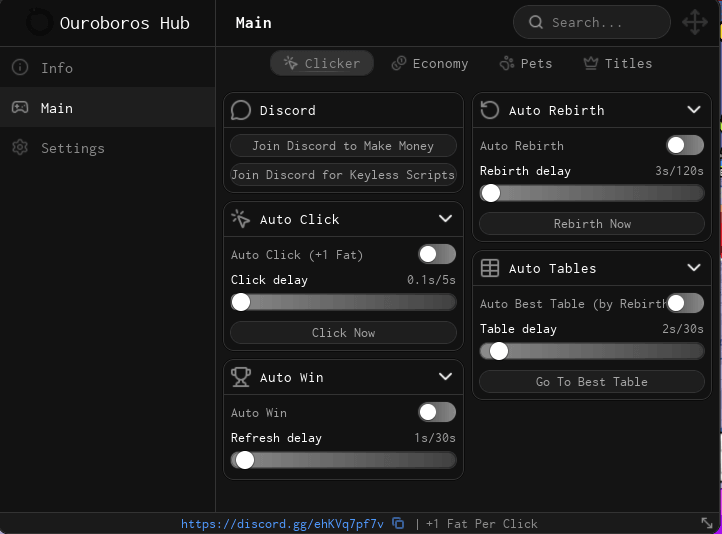Screen dimensions: 722x534
Task: Click the Table delay slider handle
Action: click(x=498, y=351)
